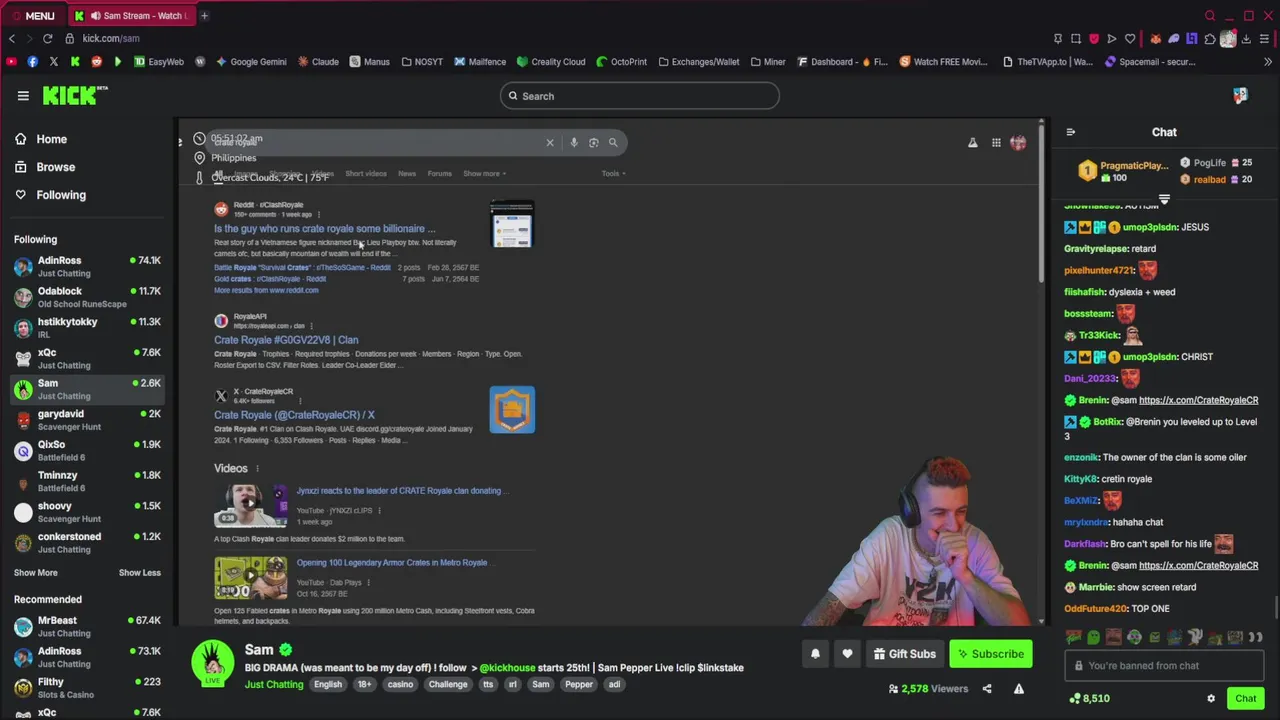The width and height of the screenshot is (1280, 720).
Task: Click the Gift Subs button
Action: click(904, 654)
